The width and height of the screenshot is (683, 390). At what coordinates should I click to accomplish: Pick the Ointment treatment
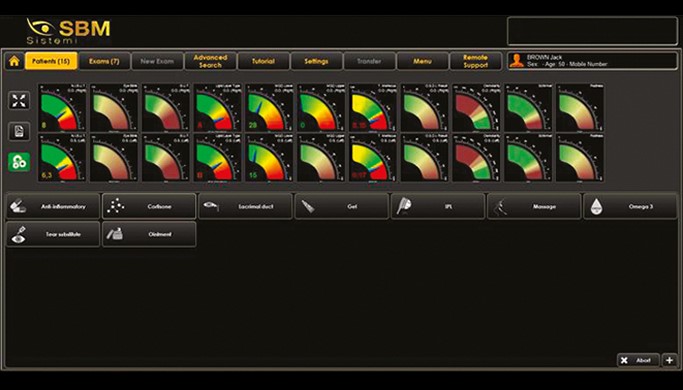point(149,234)
